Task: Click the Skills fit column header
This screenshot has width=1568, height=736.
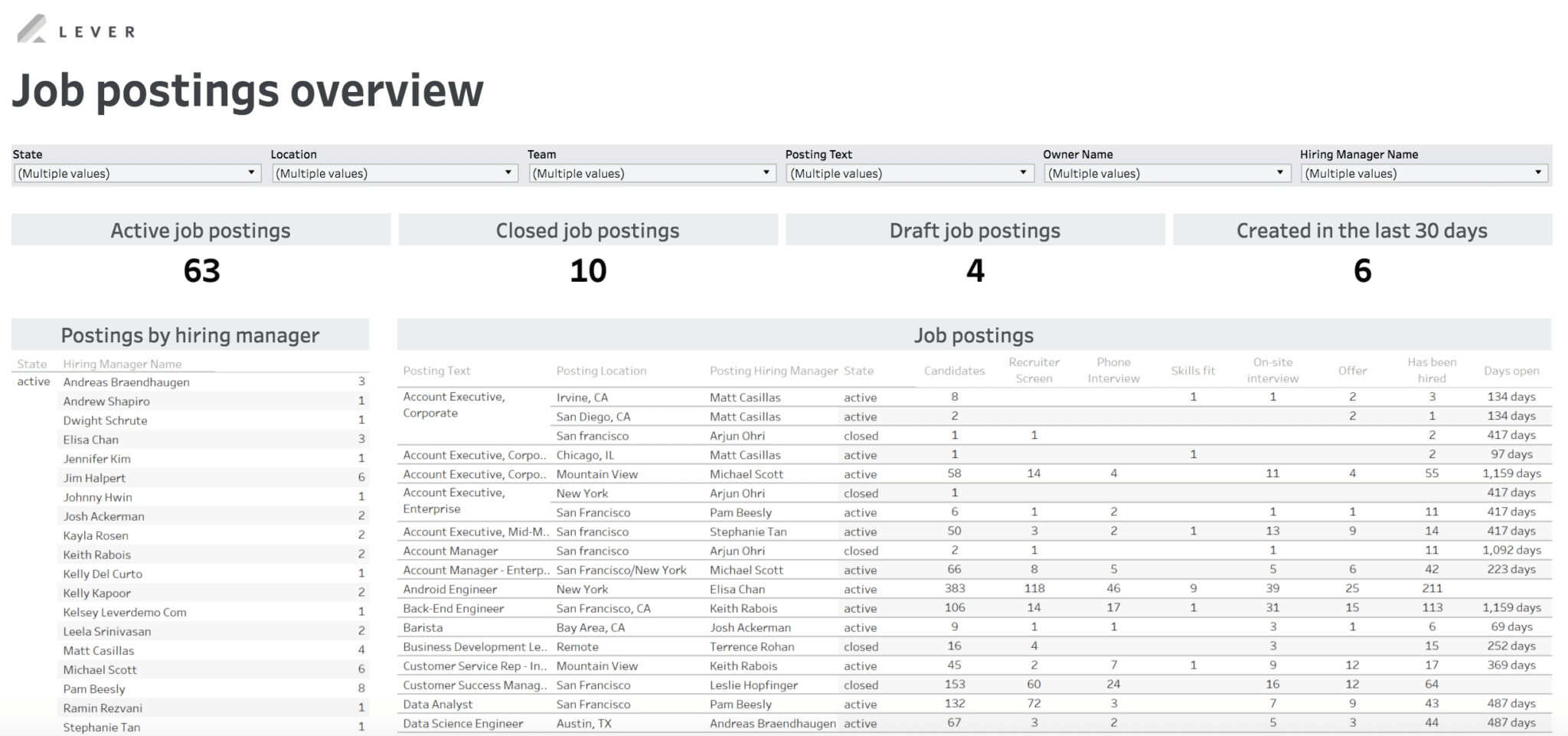Action: tap(1193, 371)
